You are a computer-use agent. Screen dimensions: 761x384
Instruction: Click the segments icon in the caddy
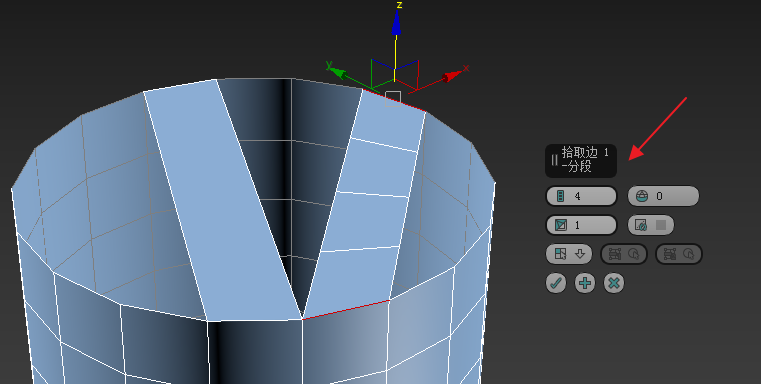(x=561, y=196)
